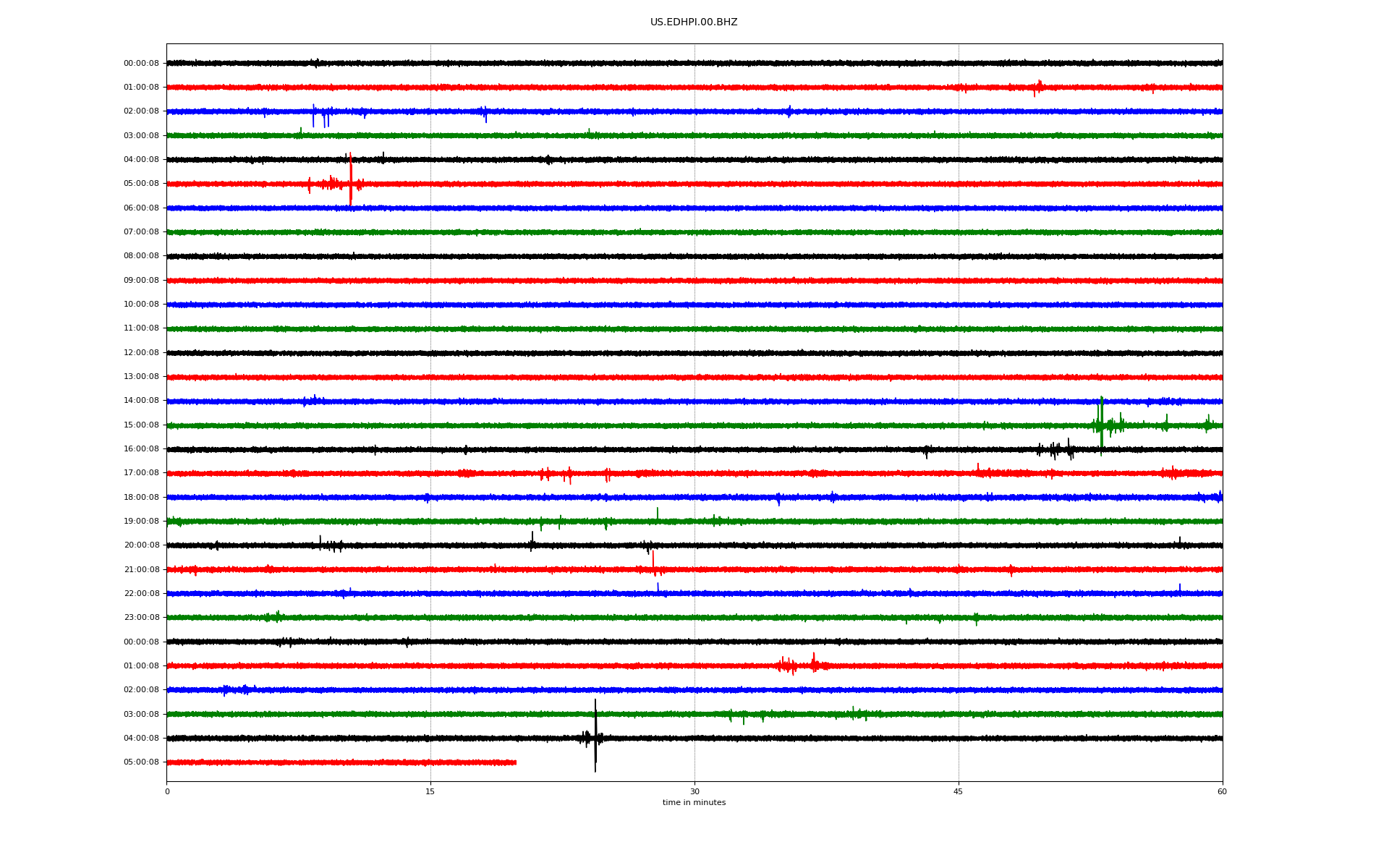Select the 06:00:08 trace time label

pyautogui.click(x=141, y=208)
